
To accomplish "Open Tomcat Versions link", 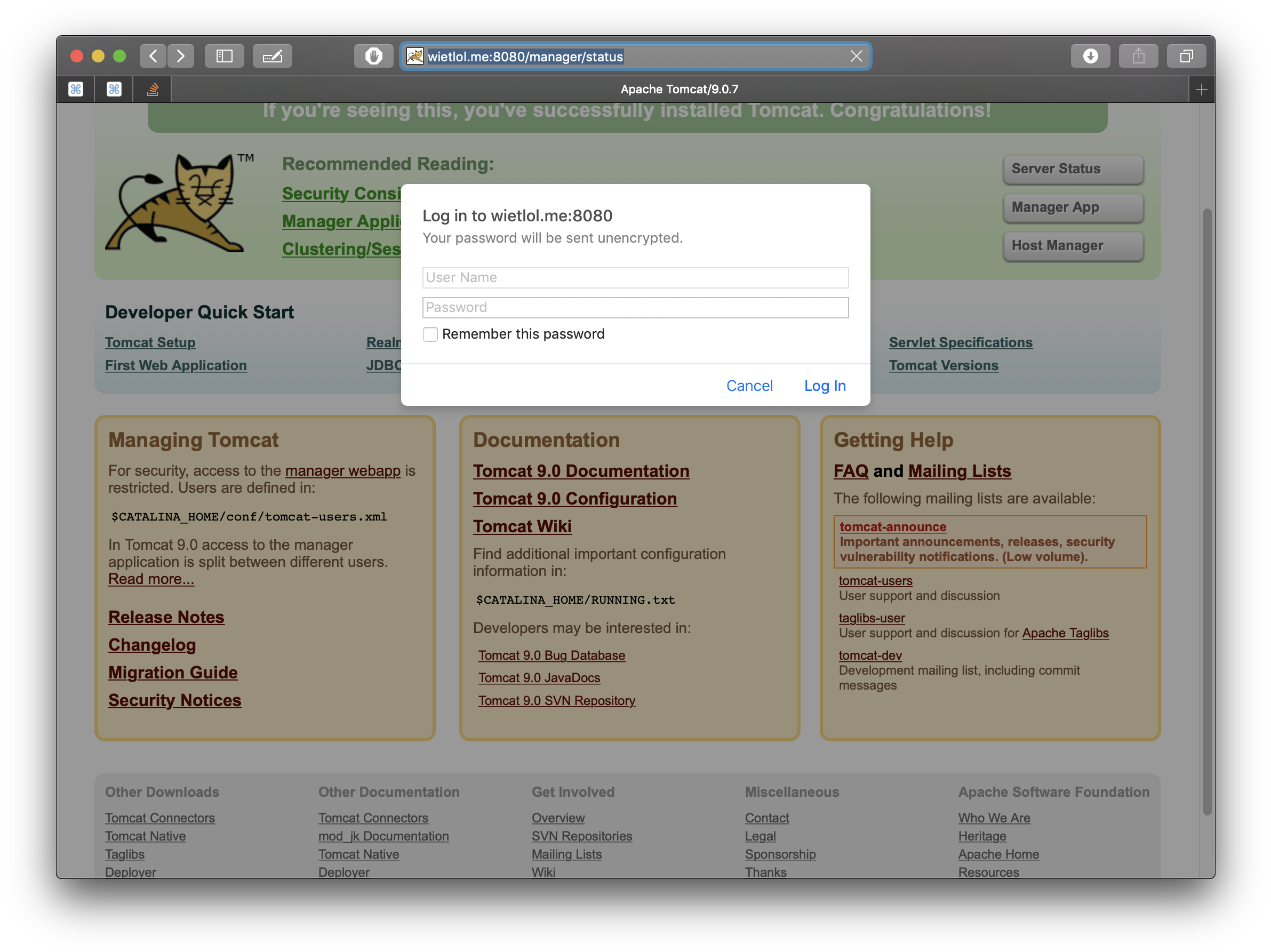I will (944, 365).
